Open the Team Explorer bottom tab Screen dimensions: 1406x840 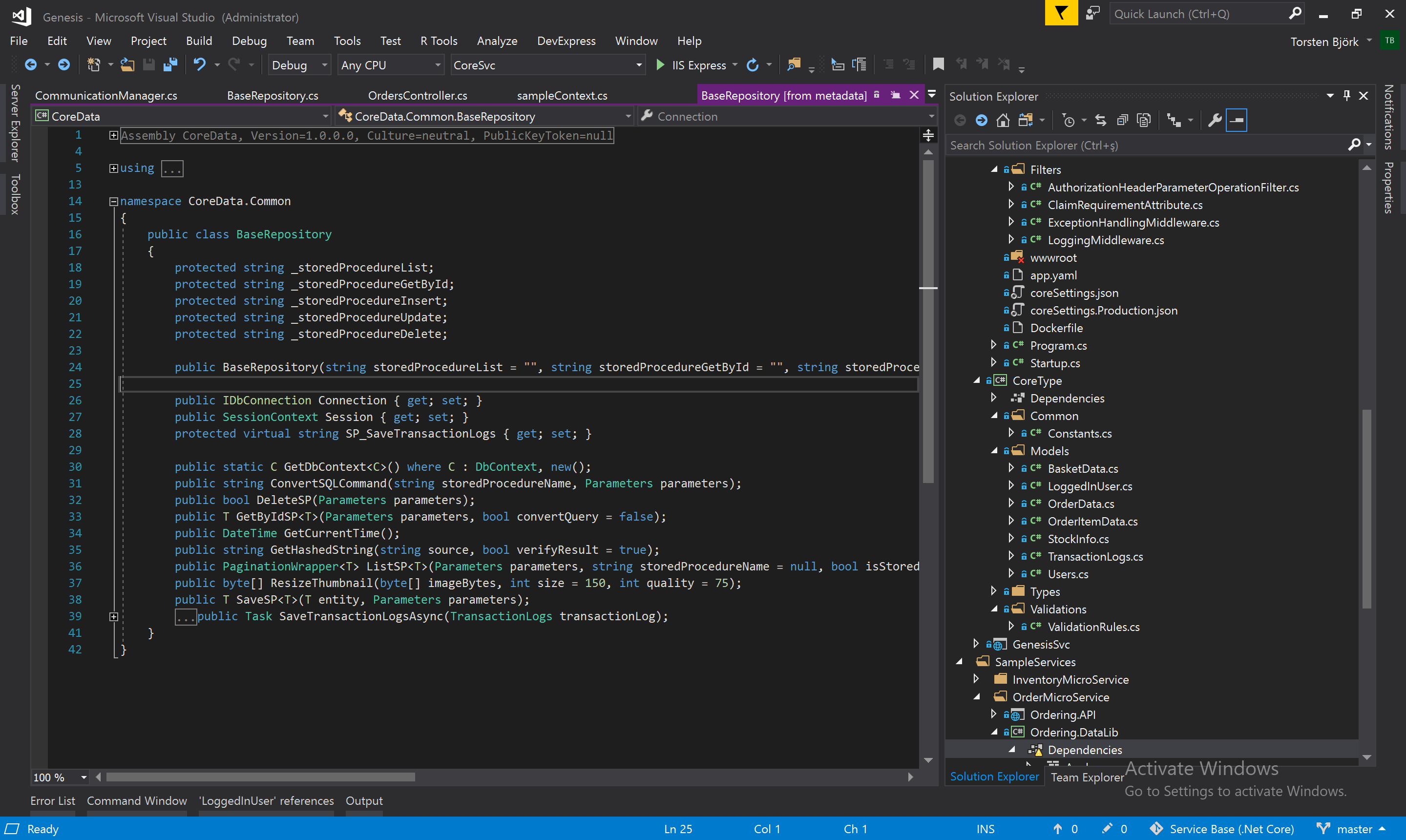tap(1087, 777)
